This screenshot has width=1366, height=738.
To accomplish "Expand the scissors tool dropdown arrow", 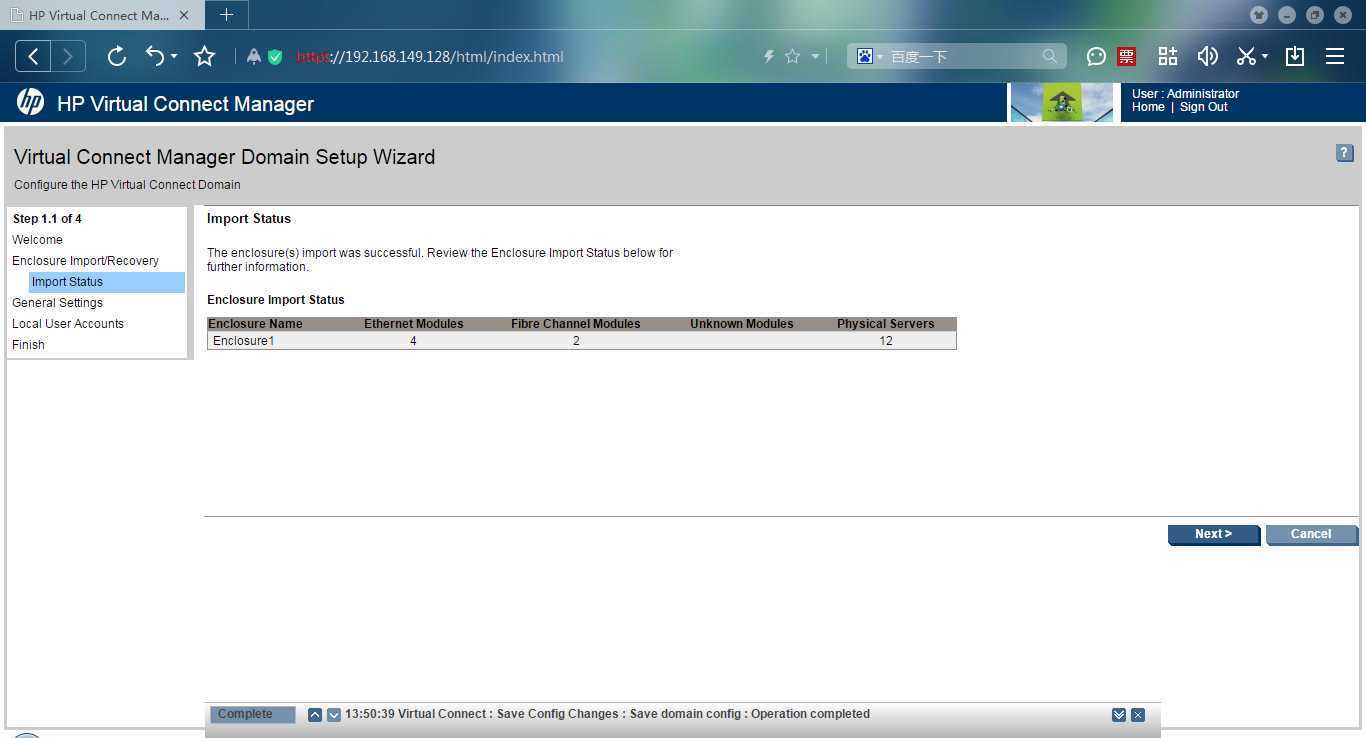I will 1265,57.
